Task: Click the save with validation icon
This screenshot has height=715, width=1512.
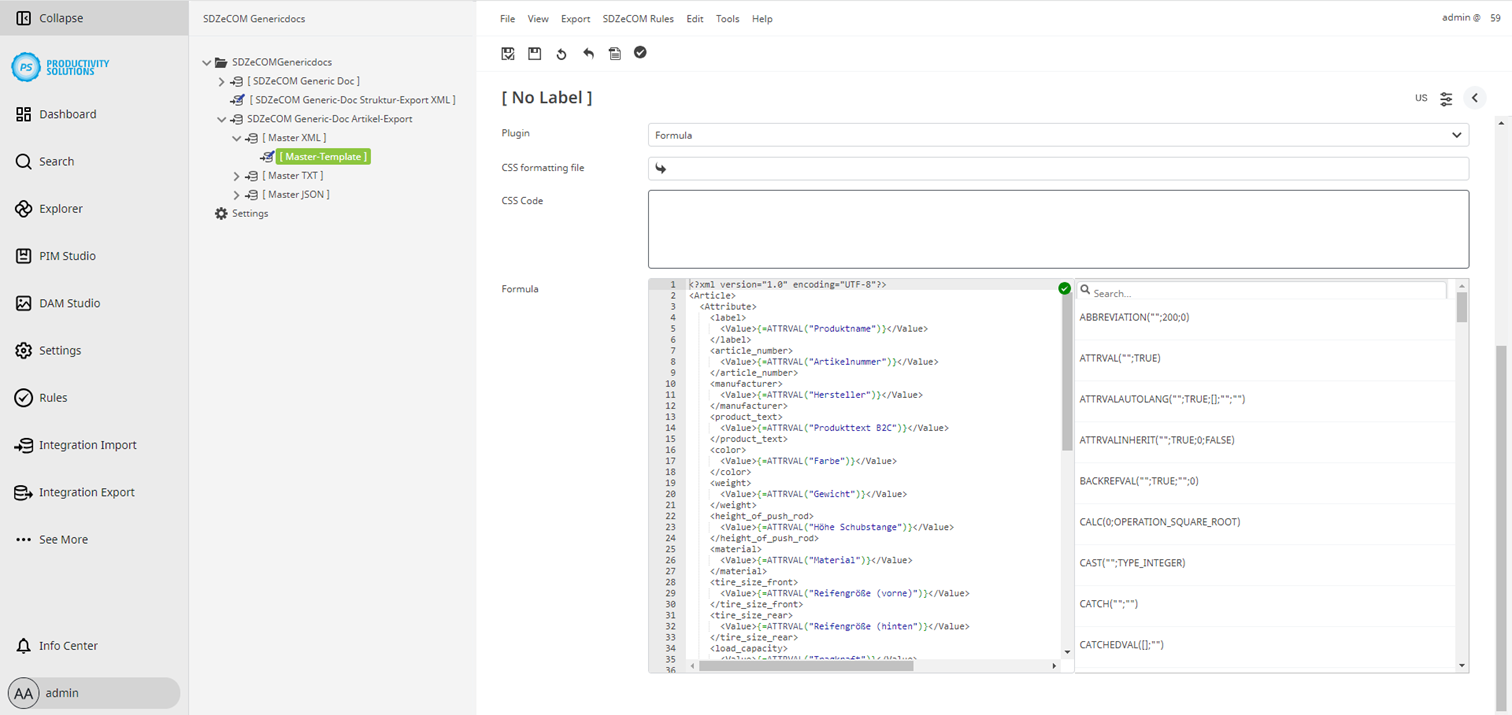Action: point(508,53)
